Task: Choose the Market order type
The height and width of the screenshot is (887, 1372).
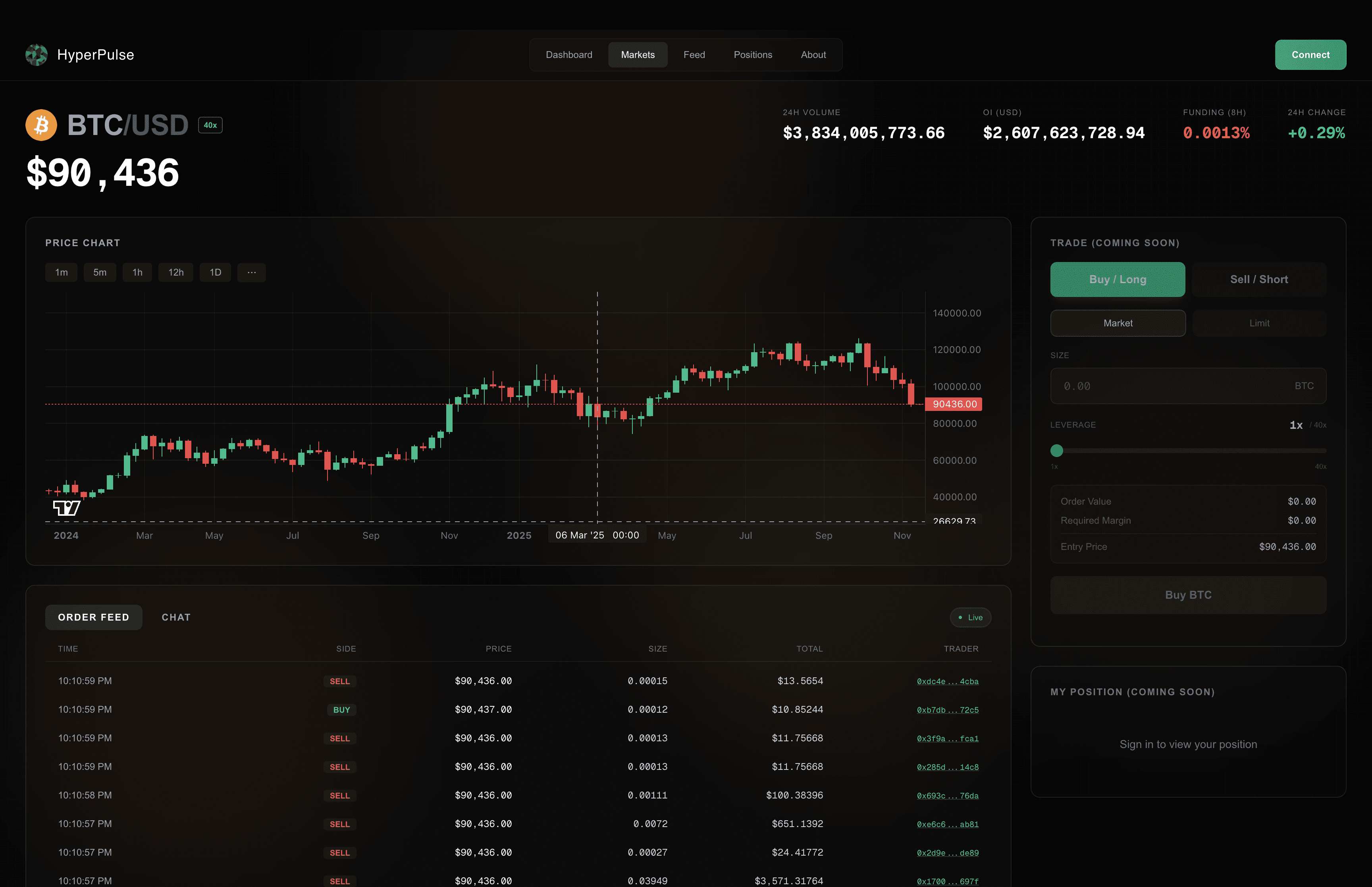Action: coord(1118,323)
